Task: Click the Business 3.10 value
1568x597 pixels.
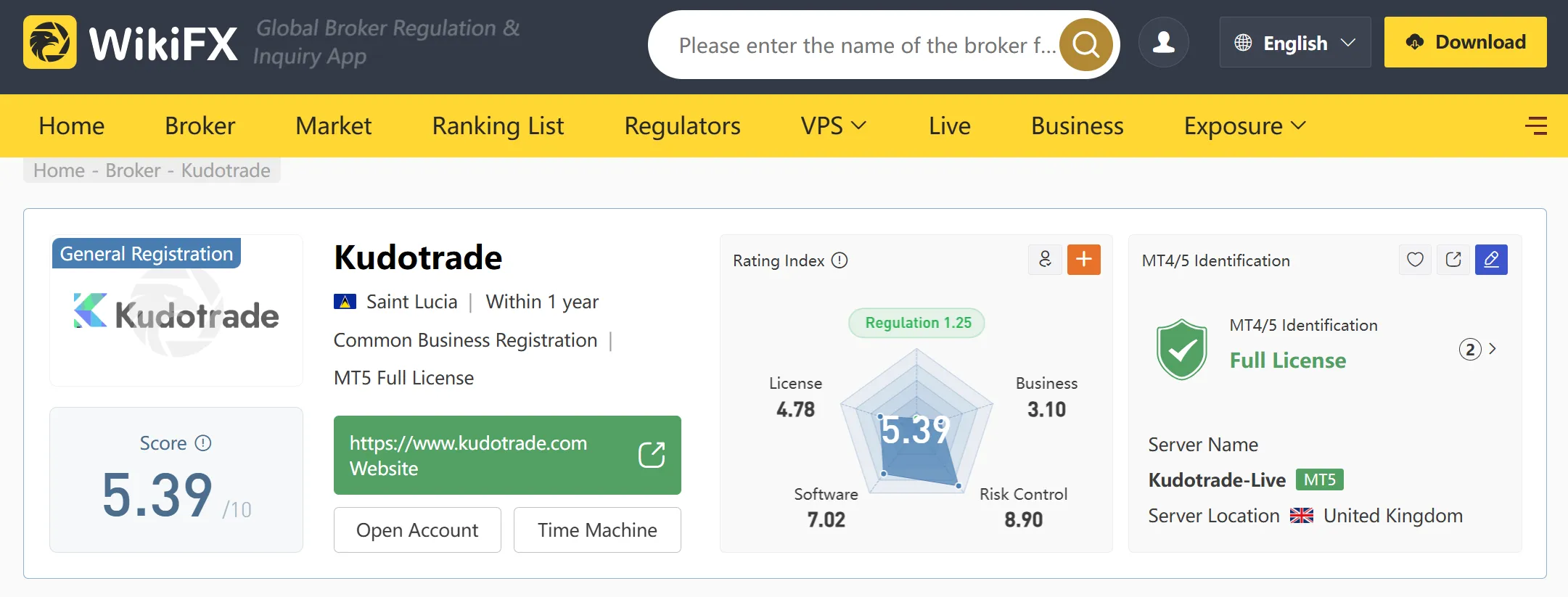Action: (x=1047, y=409)
